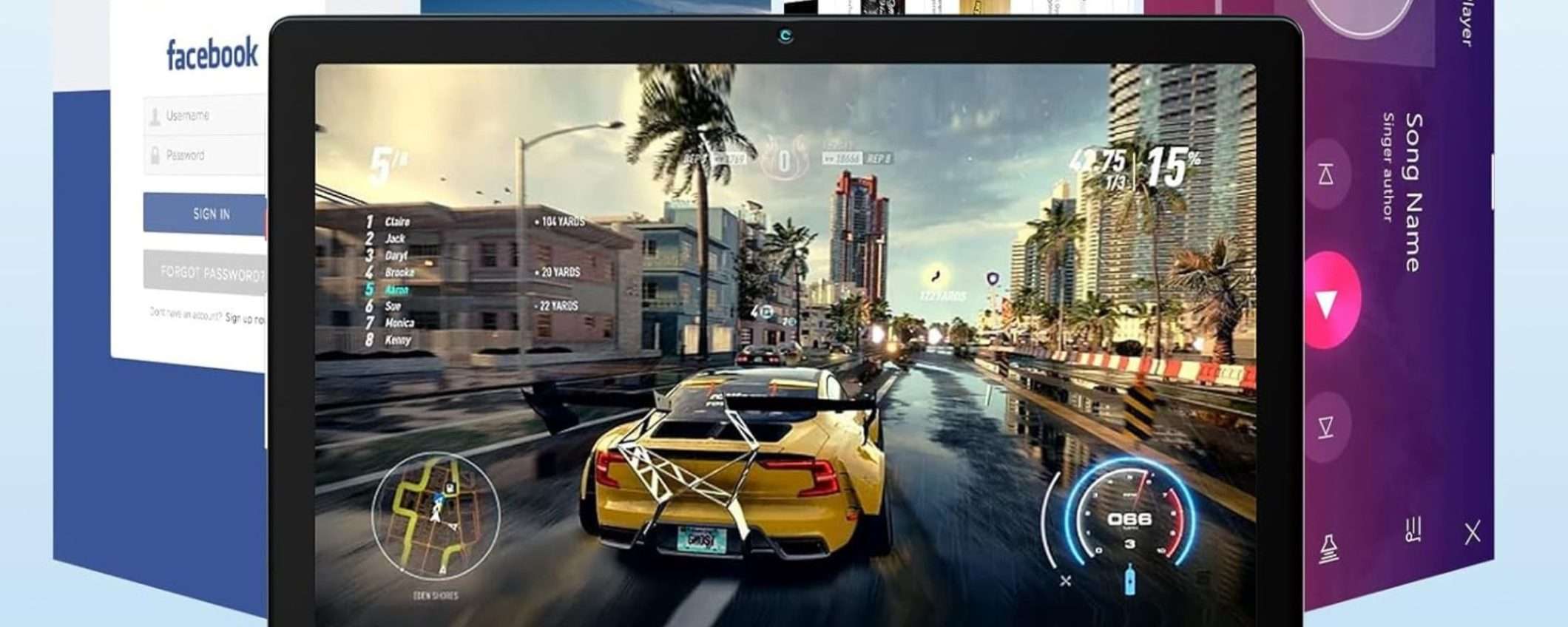Open the equalizer icon in music player
Image resolution: width=1568 pixels, height=627 pixels.
1413,529
